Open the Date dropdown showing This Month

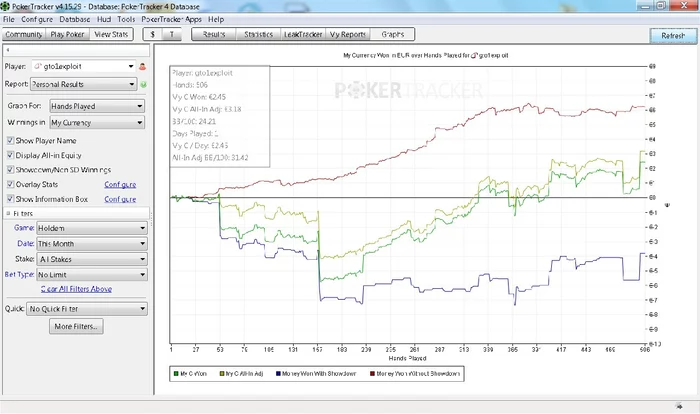point(92,244)
